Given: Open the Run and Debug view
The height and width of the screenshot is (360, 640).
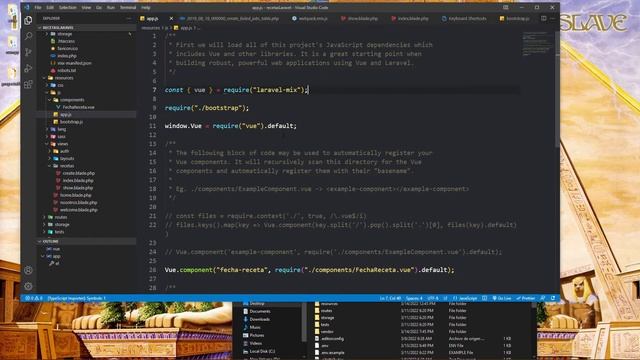Looking at the screenshot, I should pyautogui.click(x=28, y=68).
